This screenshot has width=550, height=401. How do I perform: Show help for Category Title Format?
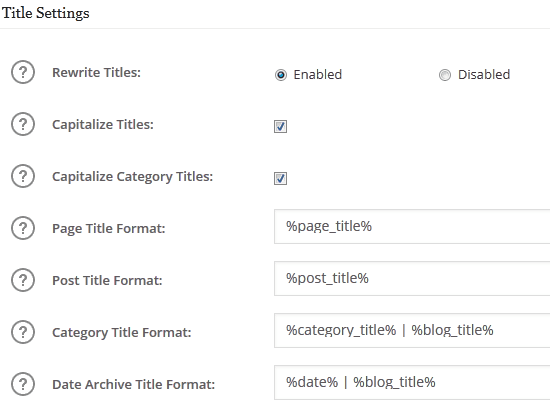23,332
